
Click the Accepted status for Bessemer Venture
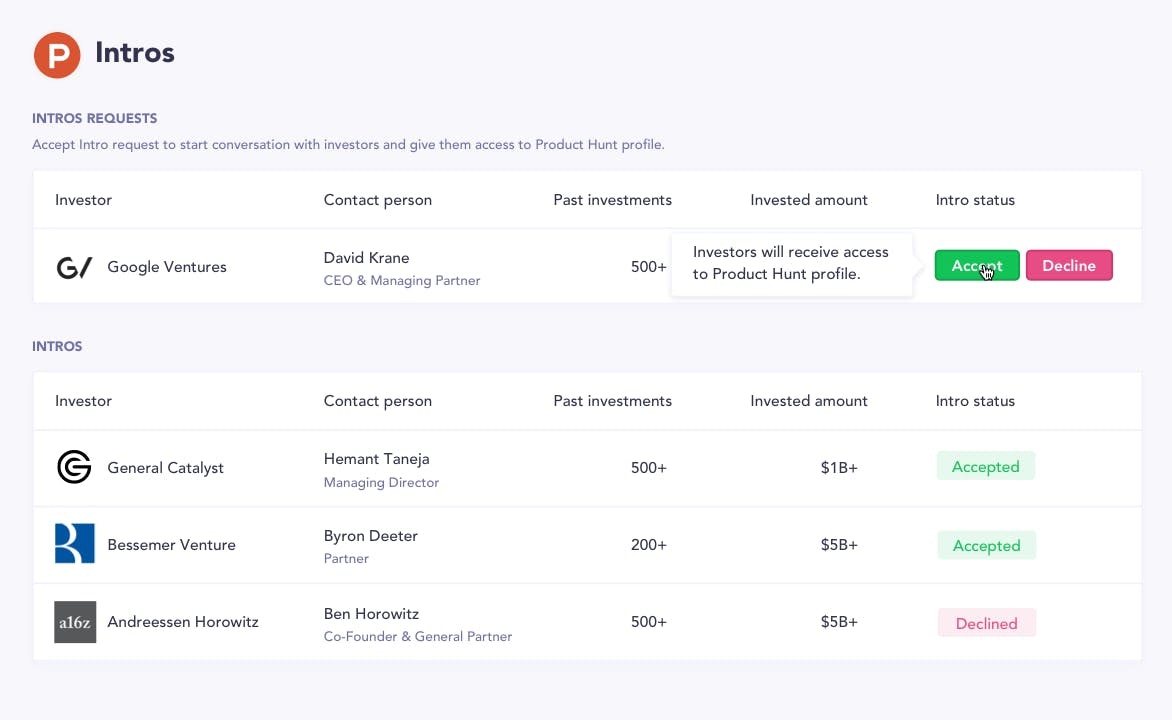[x=987, y=545]
